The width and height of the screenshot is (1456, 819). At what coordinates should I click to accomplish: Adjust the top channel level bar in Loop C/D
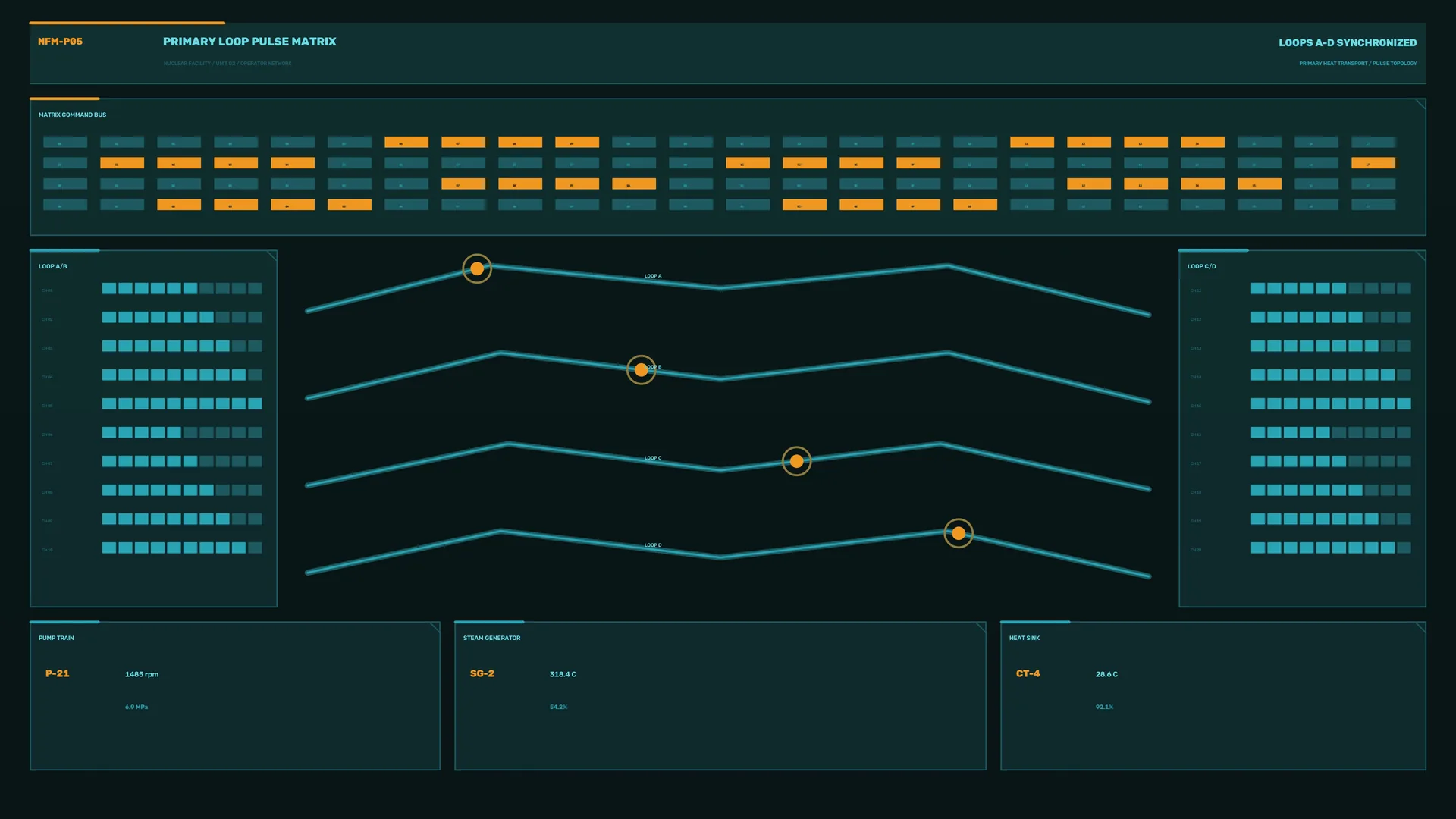pos(1331,289)
